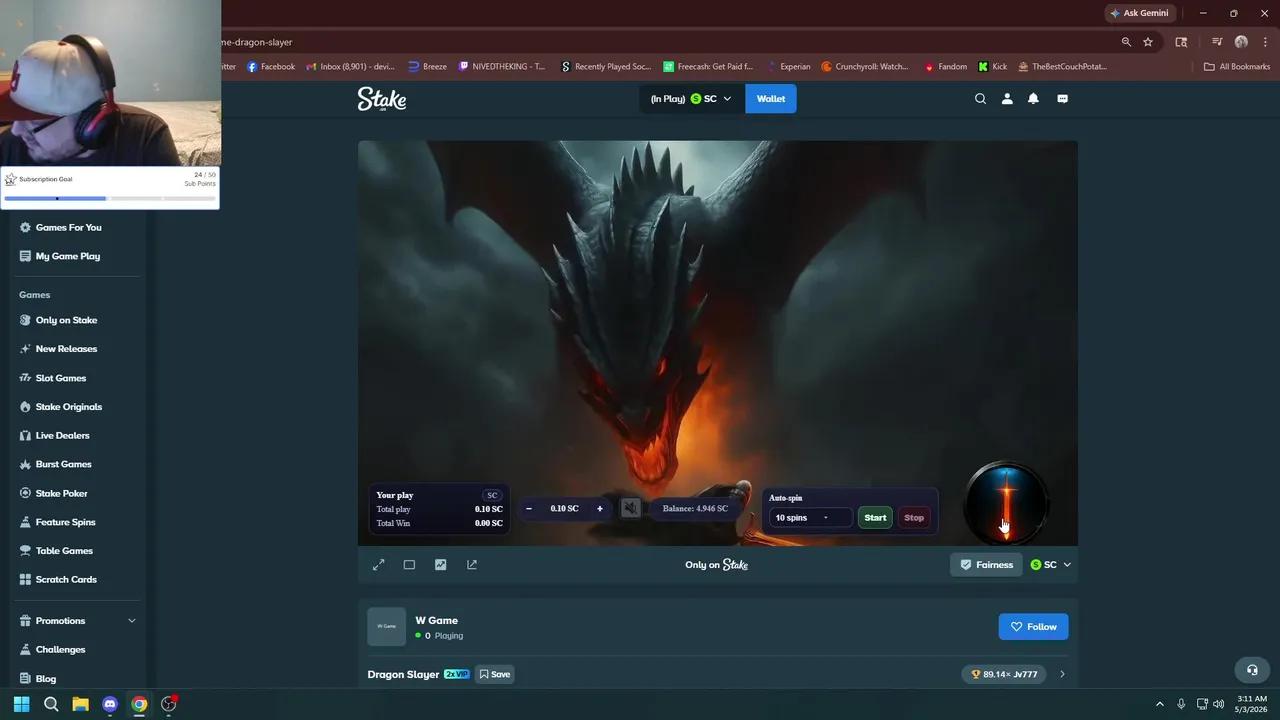Open the (In Play) SC balance dropdown
The image size is (1280, 720).
coord(691,99)
